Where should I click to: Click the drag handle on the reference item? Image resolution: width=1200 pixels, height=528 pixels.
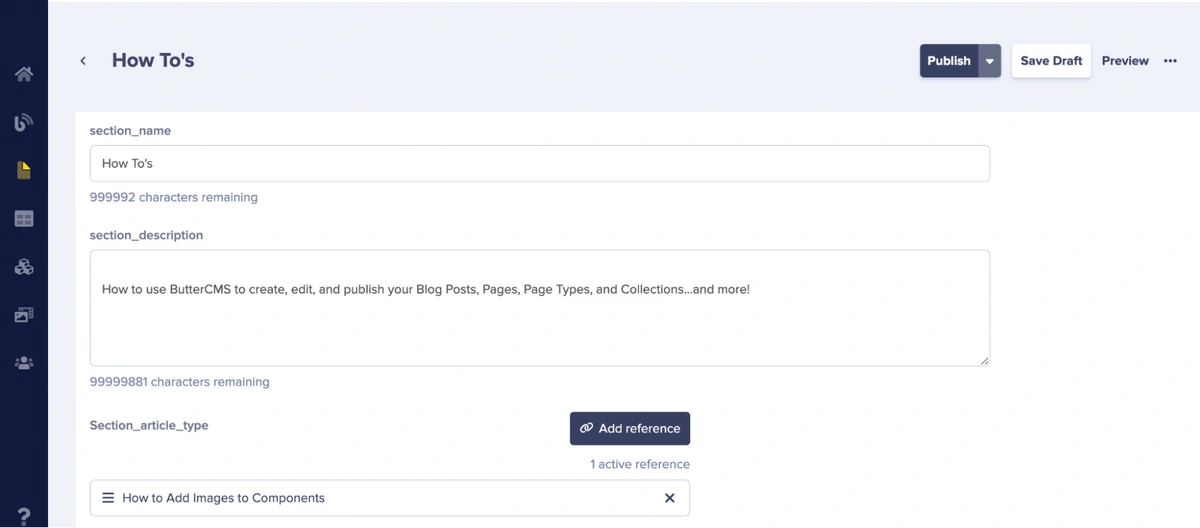pos(108,498)
